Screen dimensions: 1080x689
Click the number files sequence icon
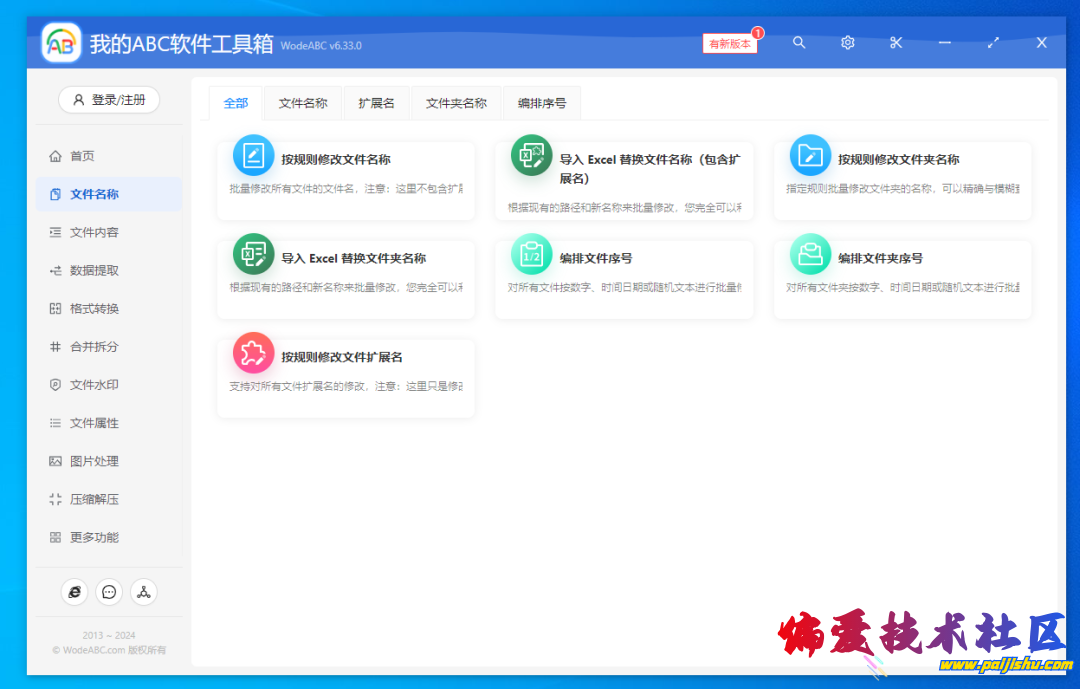531,255
